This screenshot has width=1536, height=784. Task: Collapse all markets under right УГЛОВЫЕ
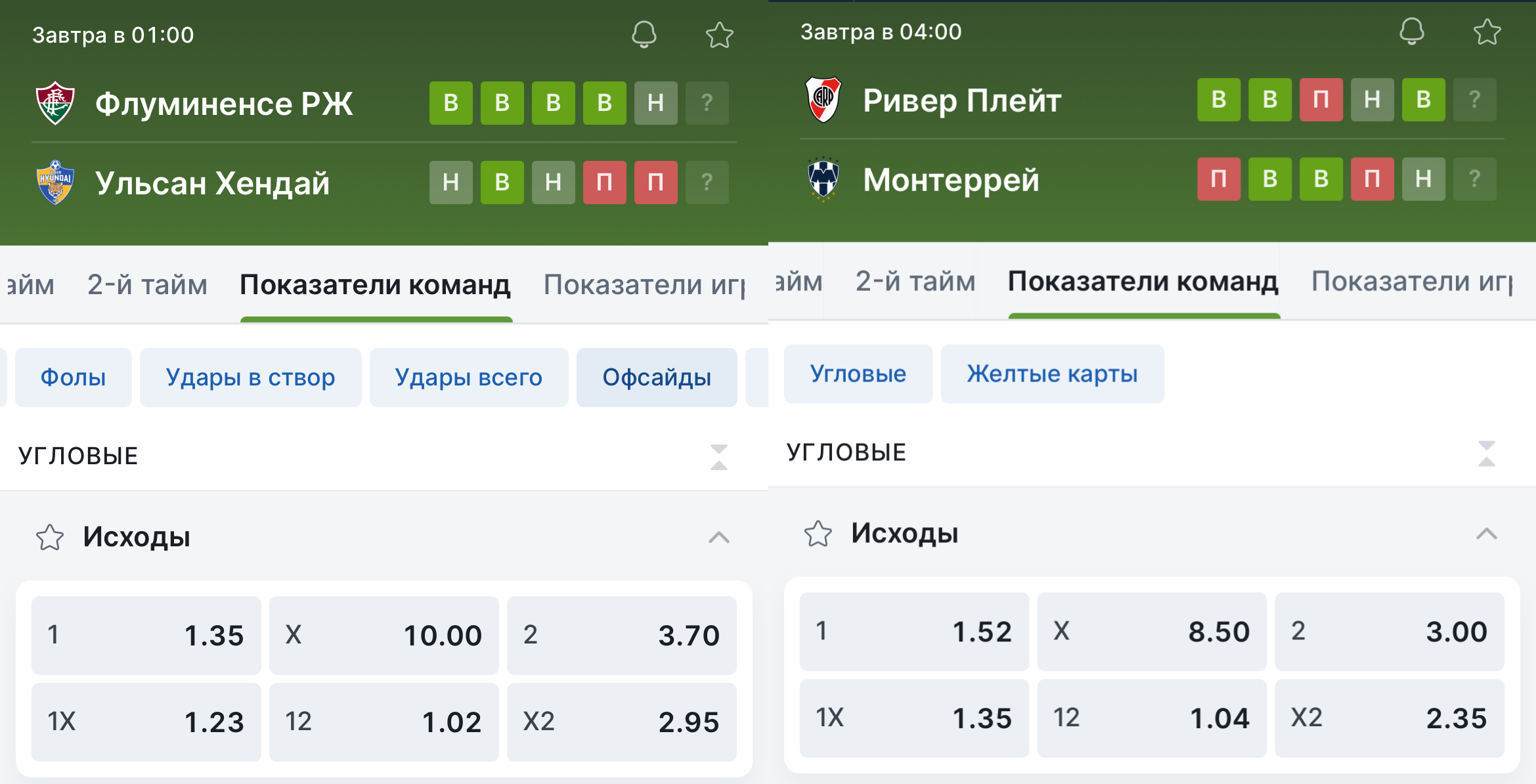[x=1487, y=454]
